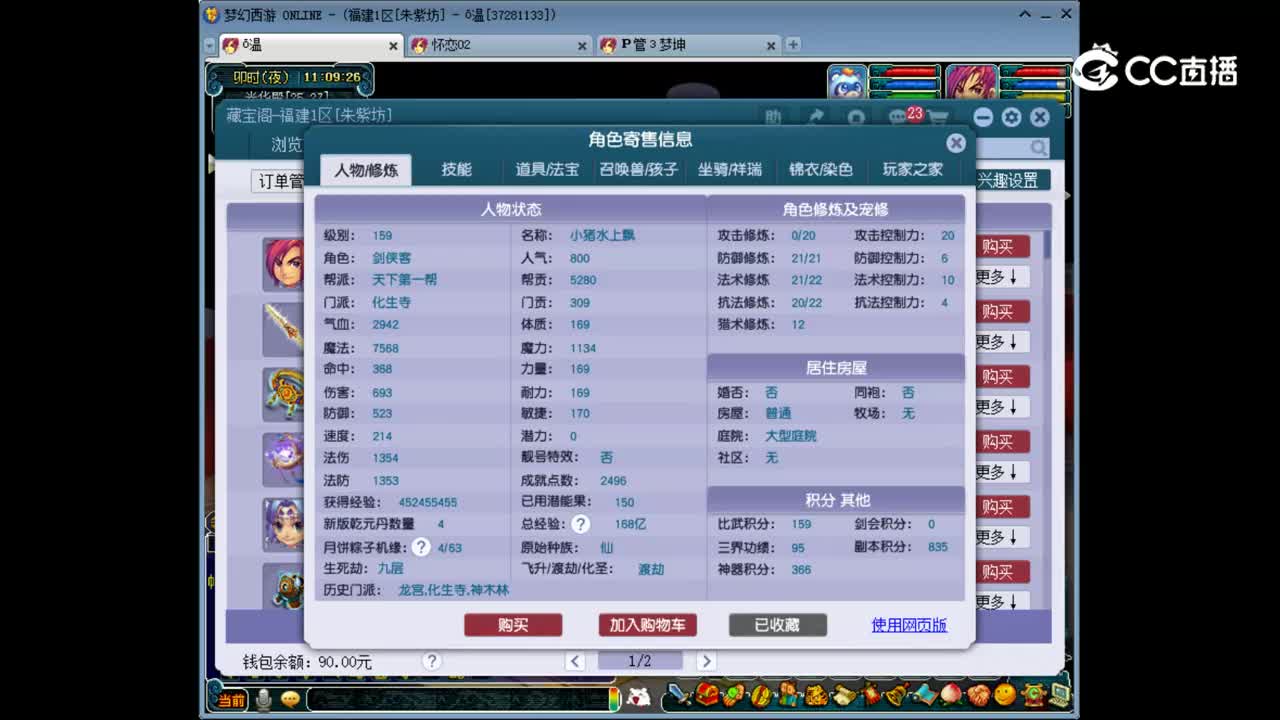Go to the next page arrow
1280x720 pixels.
click(x=706, y=661)
